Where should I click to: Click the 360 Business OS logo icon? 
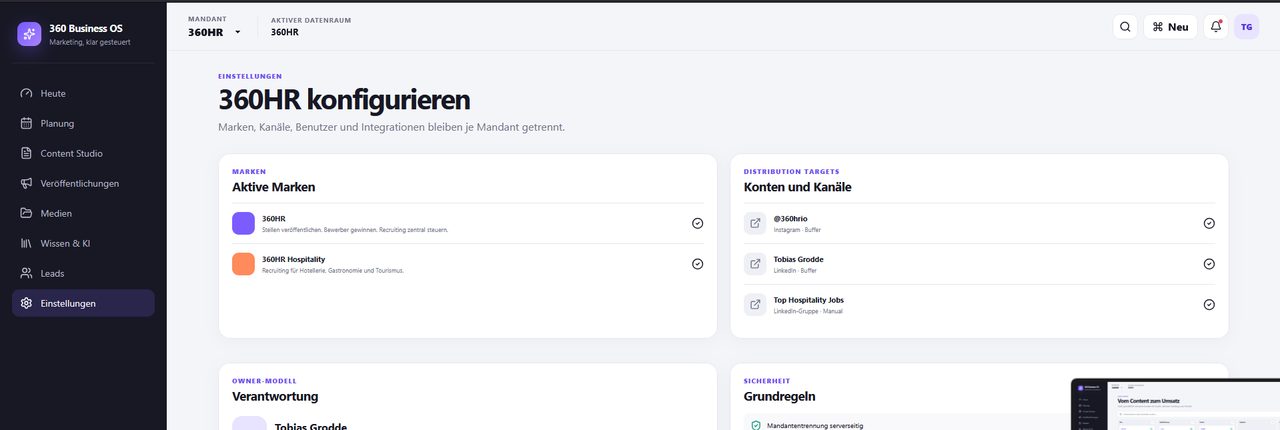(x=29, y=34)
